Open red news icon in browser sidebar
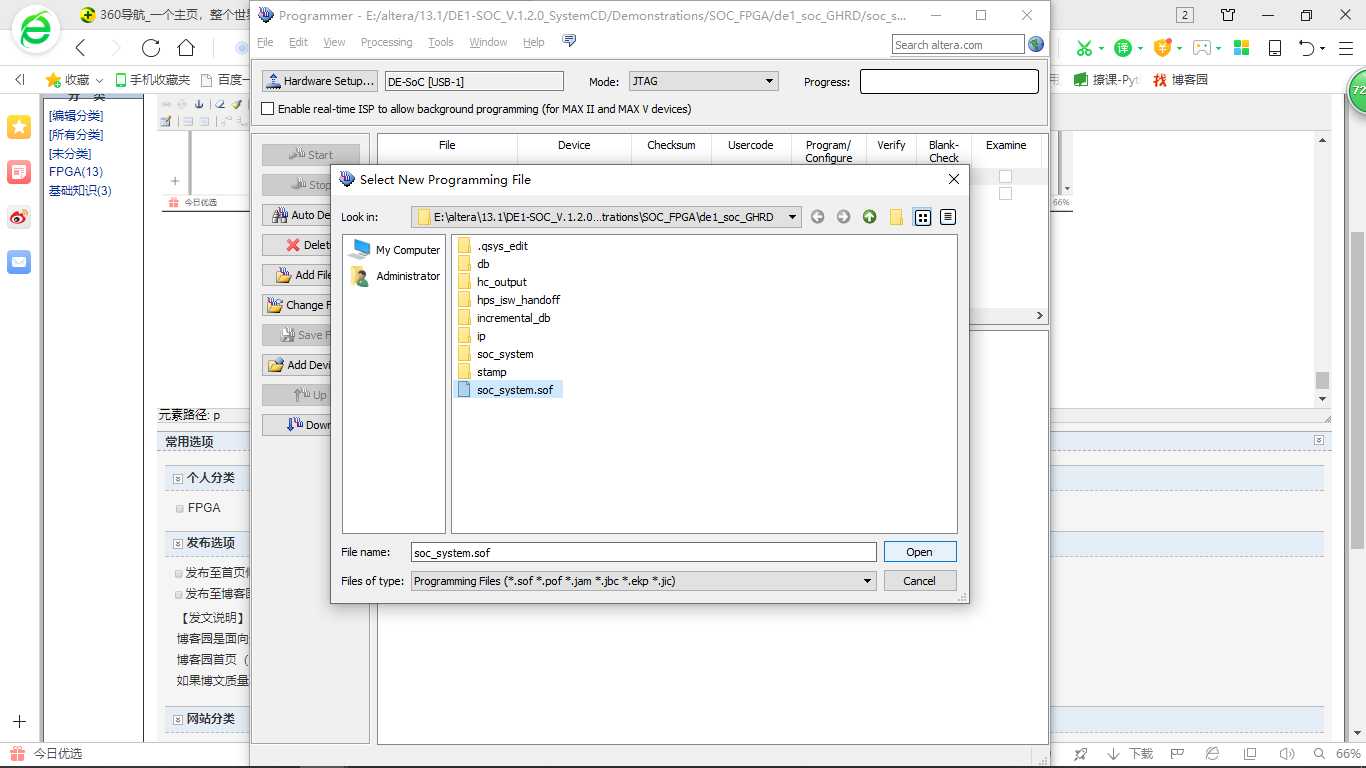 click(19, 172)
